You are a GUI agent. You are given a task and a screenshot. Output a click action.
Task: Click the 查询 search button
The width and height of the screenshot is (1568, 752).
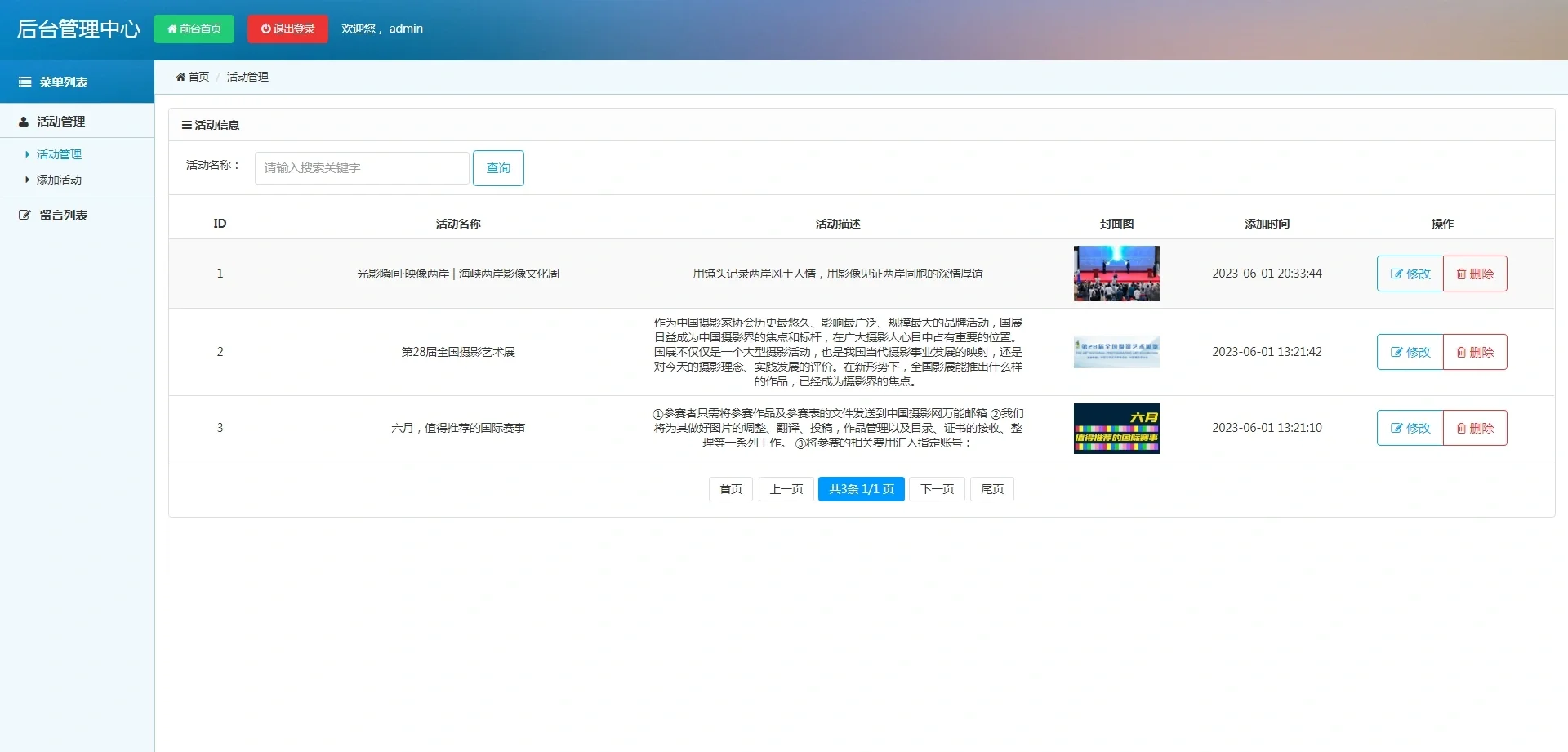point(498,167)
